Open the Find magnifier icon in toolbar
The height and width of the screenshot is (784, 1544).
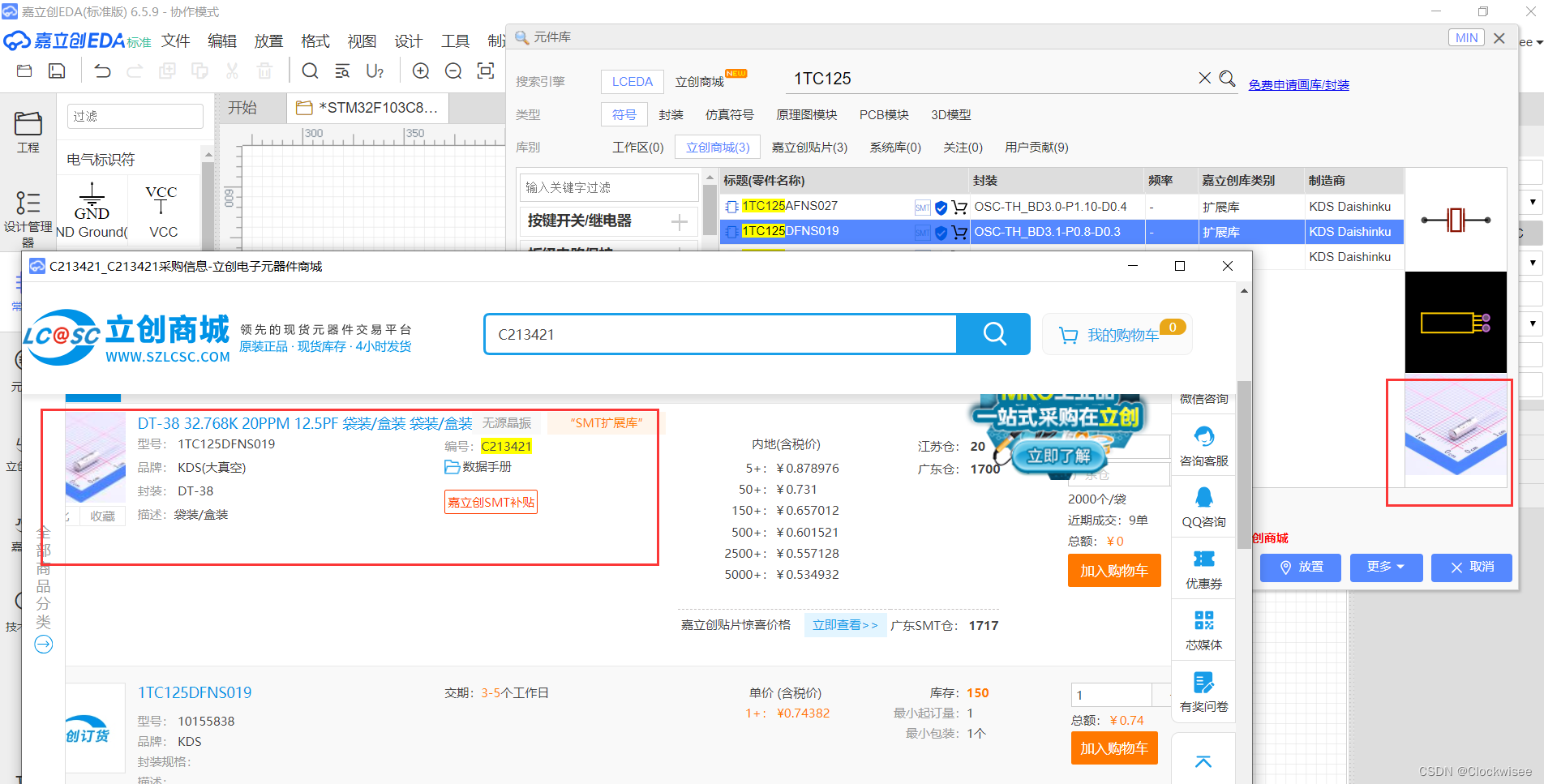[310, 71]
